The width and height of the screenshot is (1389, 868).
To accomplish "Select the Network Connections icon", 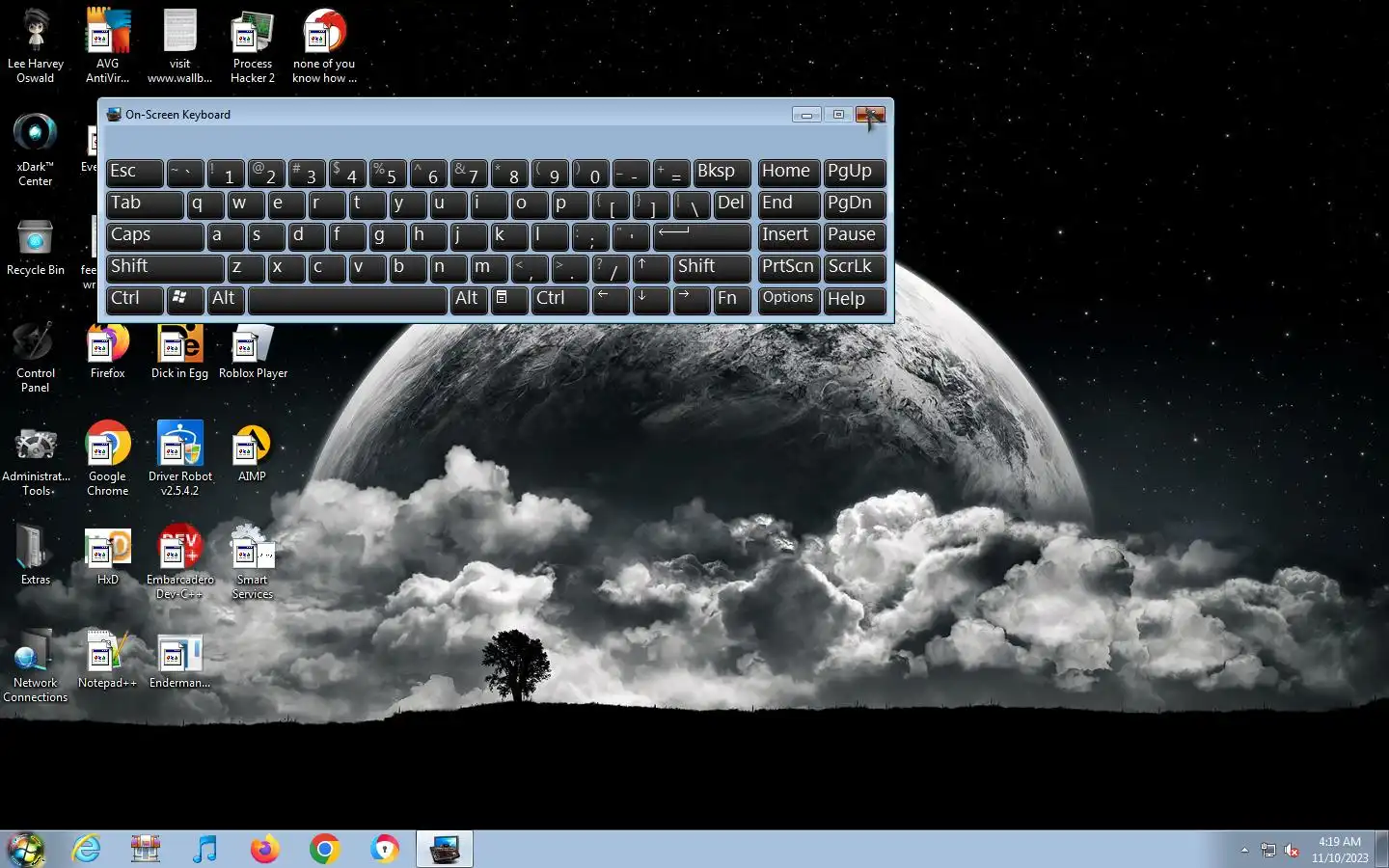I will click(36, 666).
